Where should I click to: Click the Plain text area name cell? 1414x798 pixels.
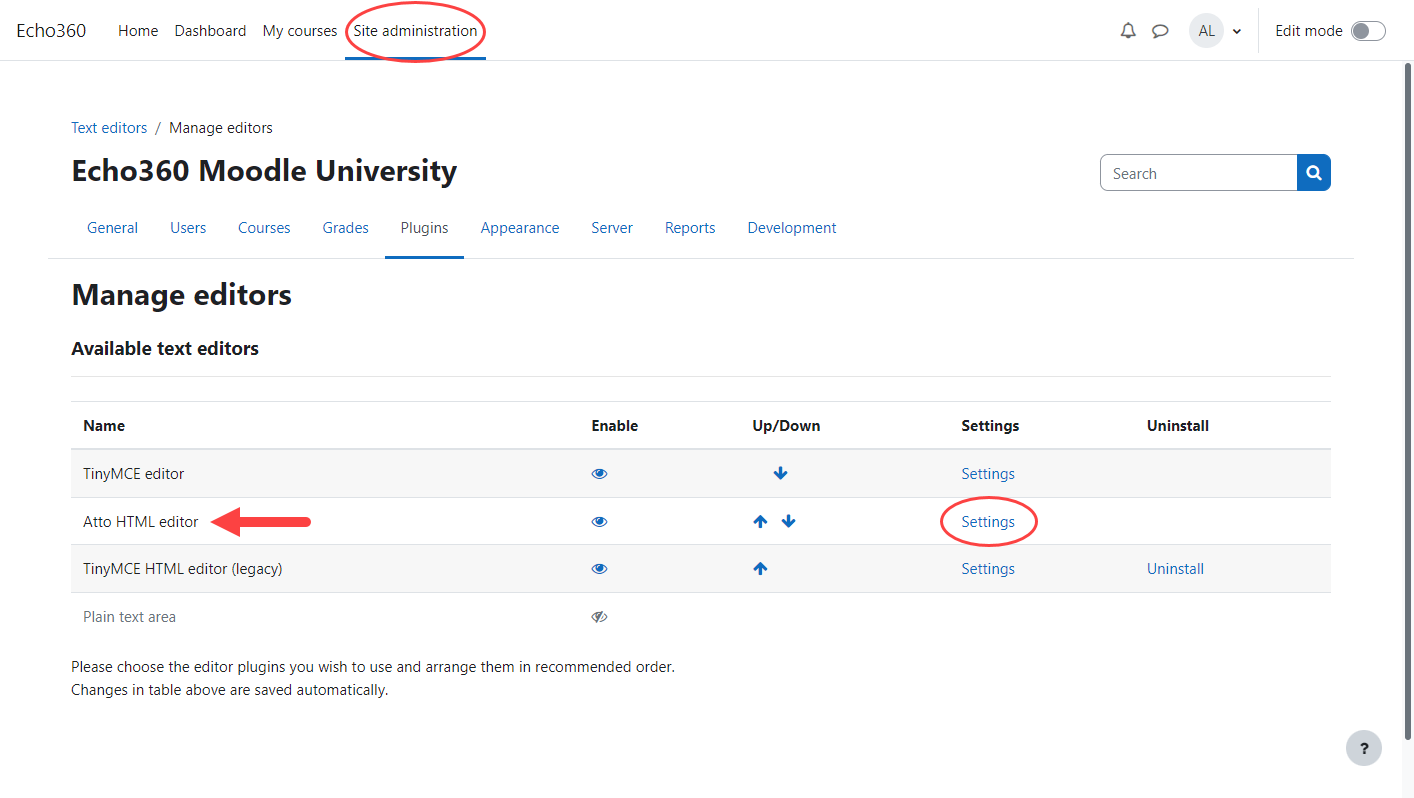[129, 617]
